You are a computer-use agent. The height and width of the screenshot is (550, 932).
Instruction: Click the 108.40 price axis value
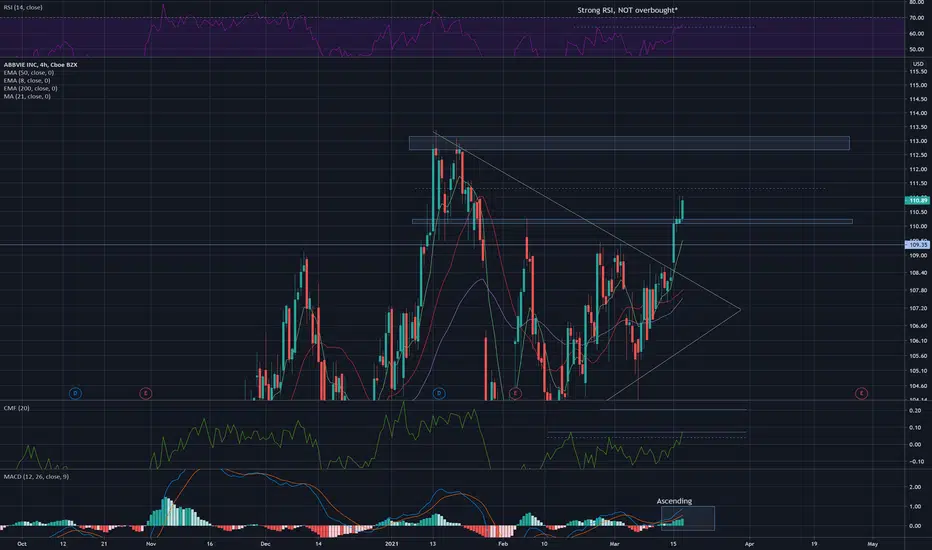pos(918,272)
